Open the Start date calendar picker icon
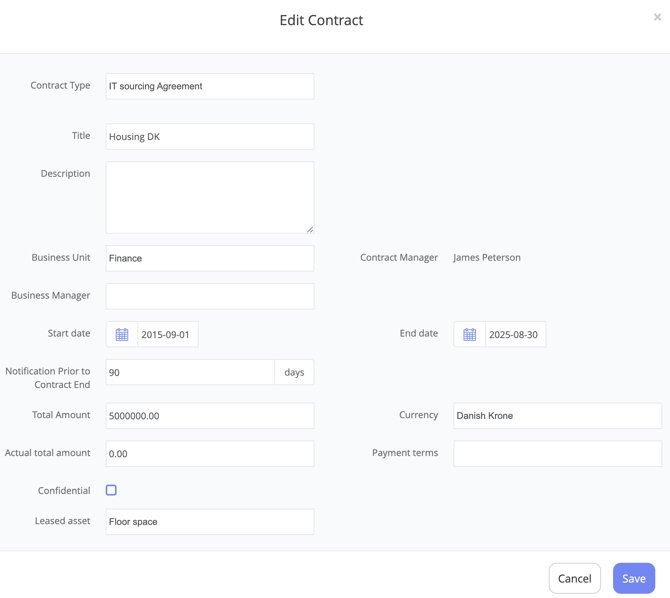670x598 pixels. coord(122,334)
